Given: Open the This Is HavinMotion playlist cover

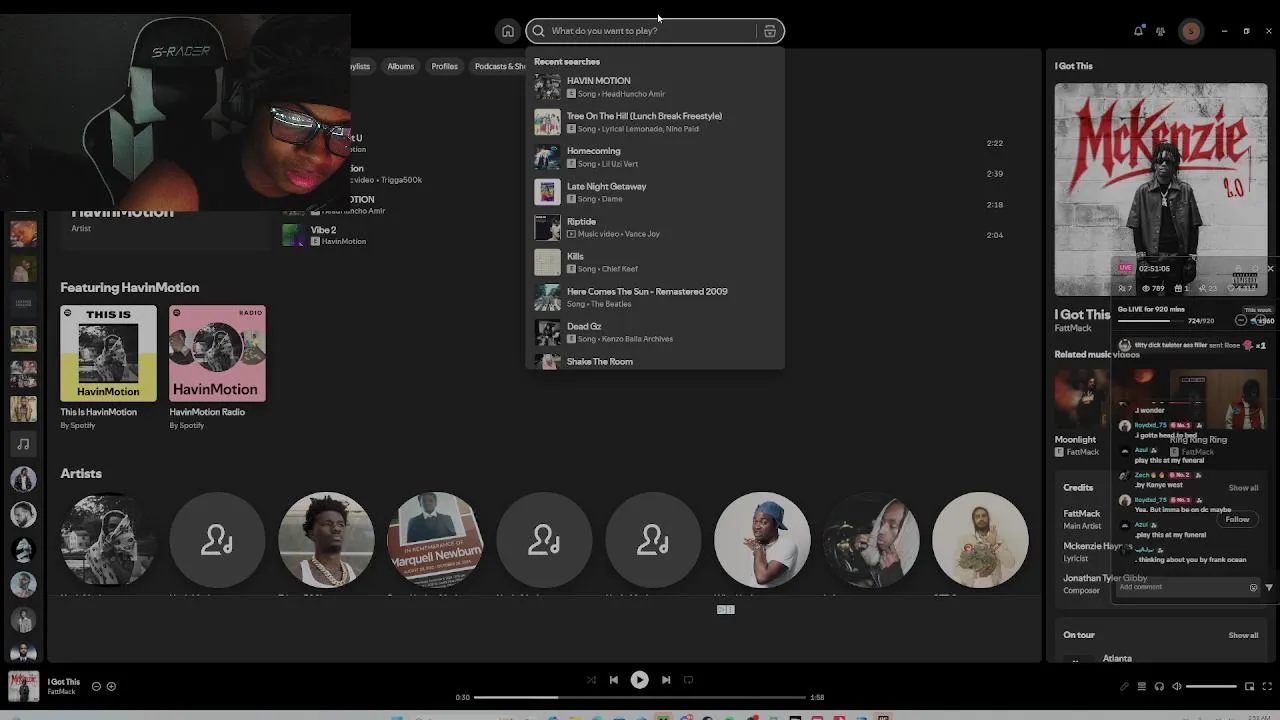Looking at the screenshot, I should coord(108,354).
